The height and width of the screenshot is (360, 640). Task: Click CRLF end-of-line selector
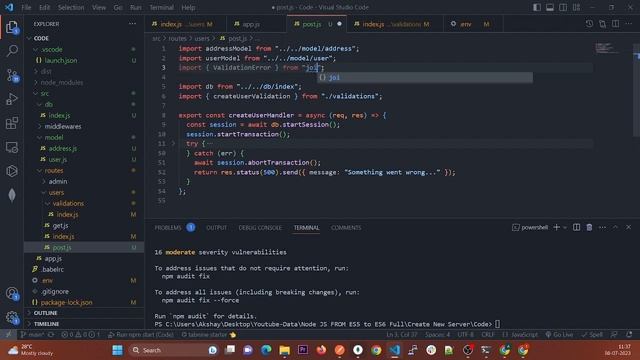pos(488,335)
